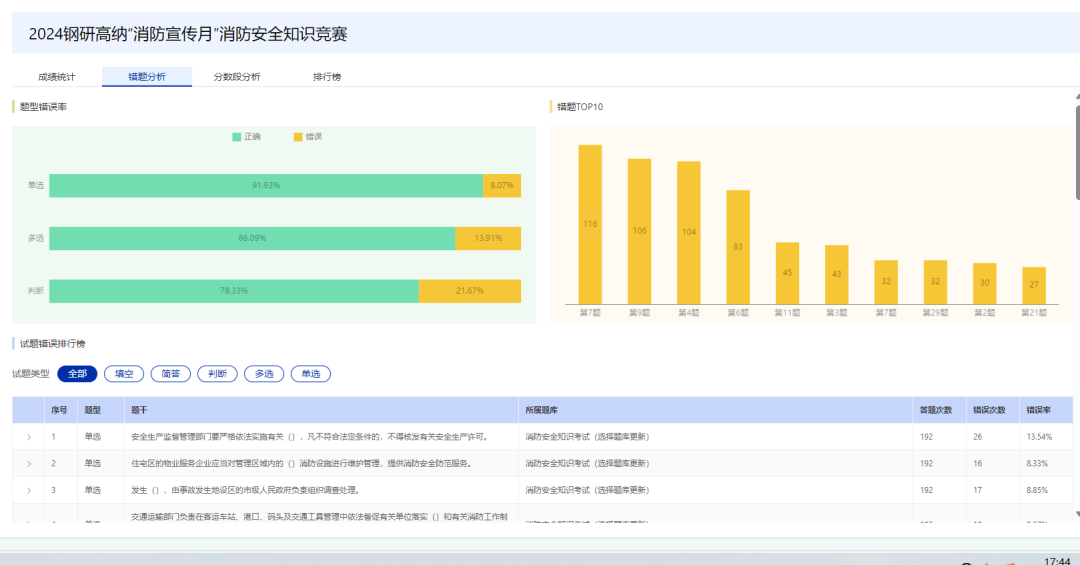The height and width of the screenshot is (565, 1080).
Task: Filter questions by 填空 type
Action: tap(124, 374)
